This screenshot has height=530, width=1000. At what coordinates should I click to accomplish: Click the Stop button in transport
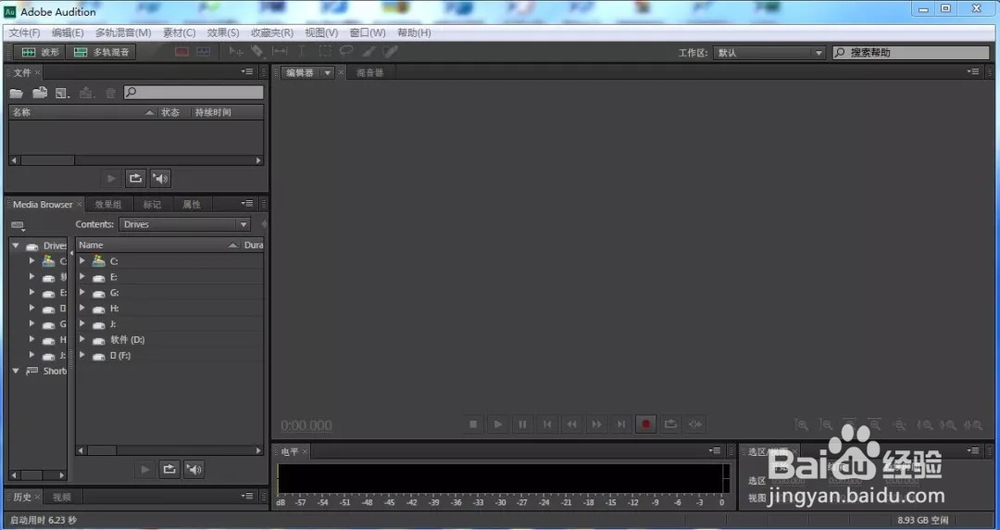coord(473,424)
